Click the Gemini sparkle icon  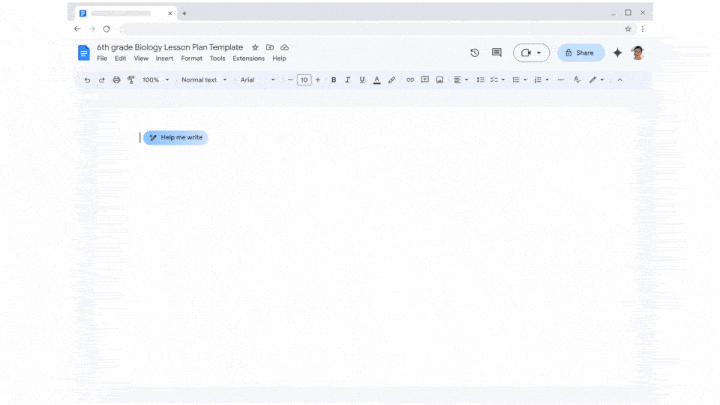617,53
